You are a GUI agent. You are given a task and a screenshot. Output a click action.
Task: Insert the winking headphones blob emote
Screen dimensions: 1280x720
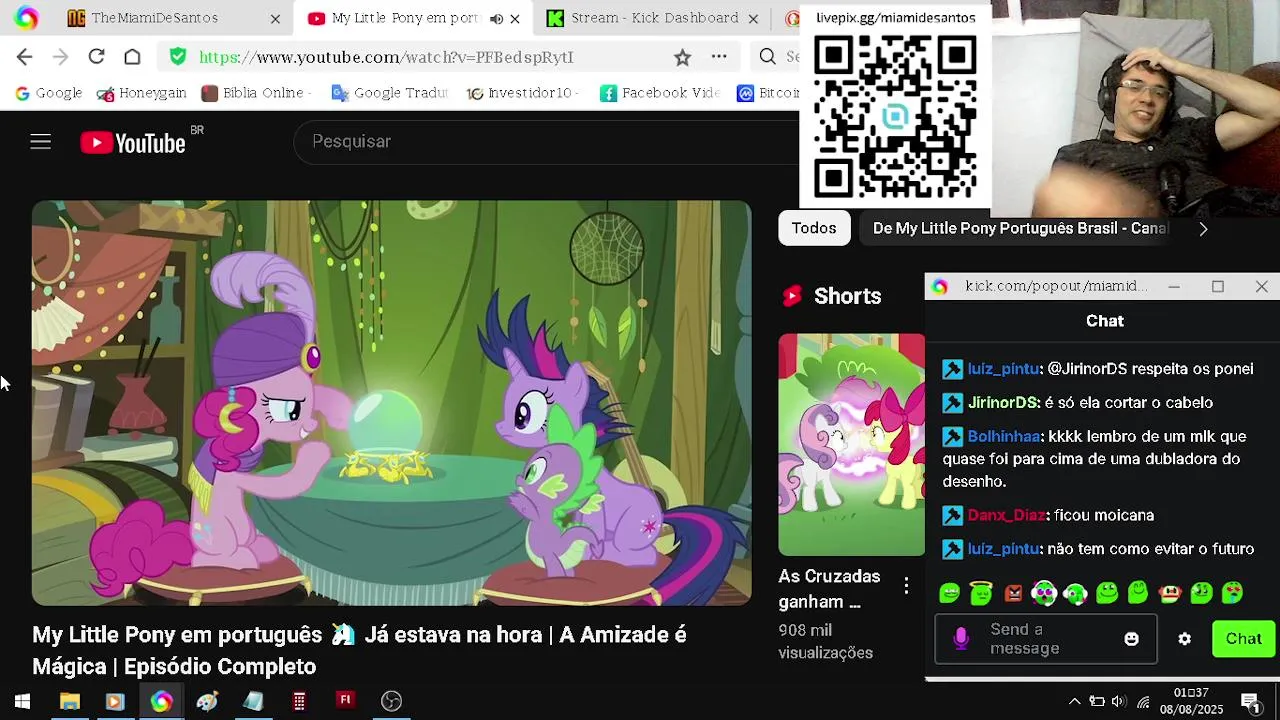click(1075, 594)
